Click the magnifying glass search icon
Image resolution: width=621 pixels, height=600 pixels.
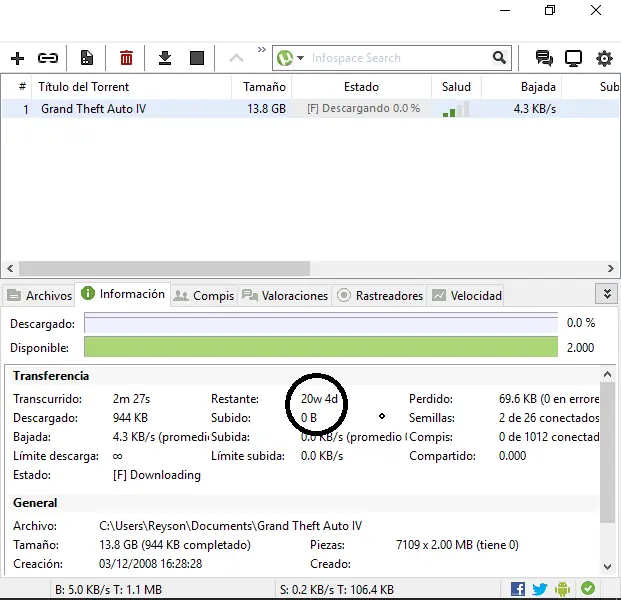499,58
